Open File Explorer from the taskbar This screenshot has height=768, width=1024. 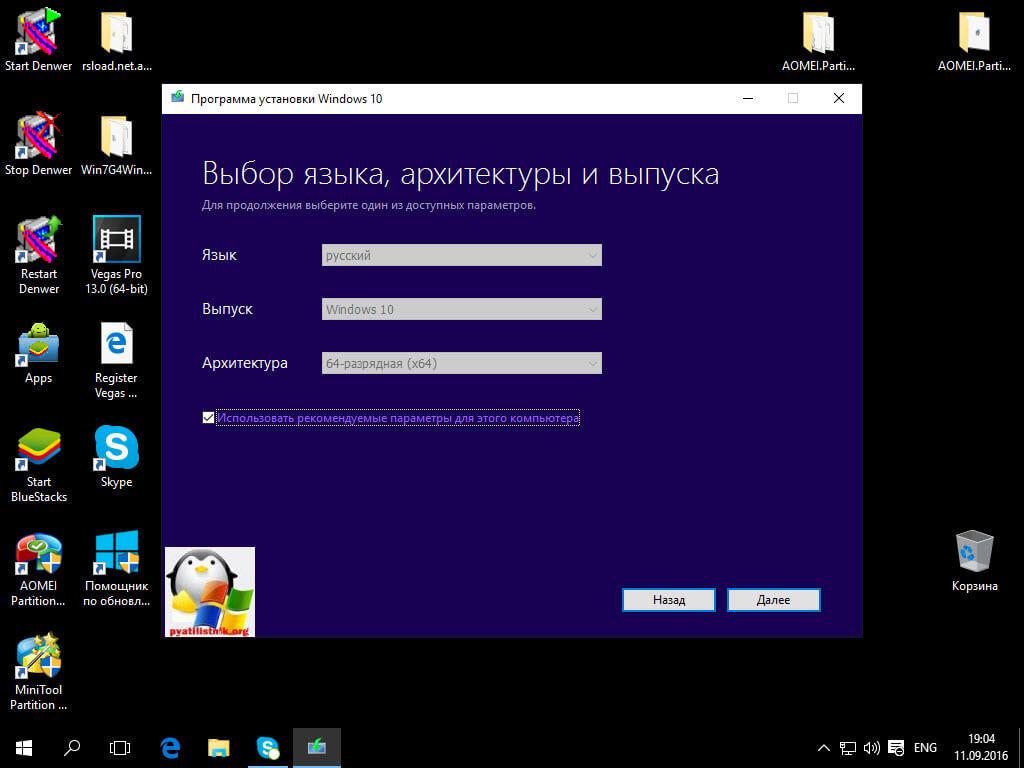tap(219, 748)
